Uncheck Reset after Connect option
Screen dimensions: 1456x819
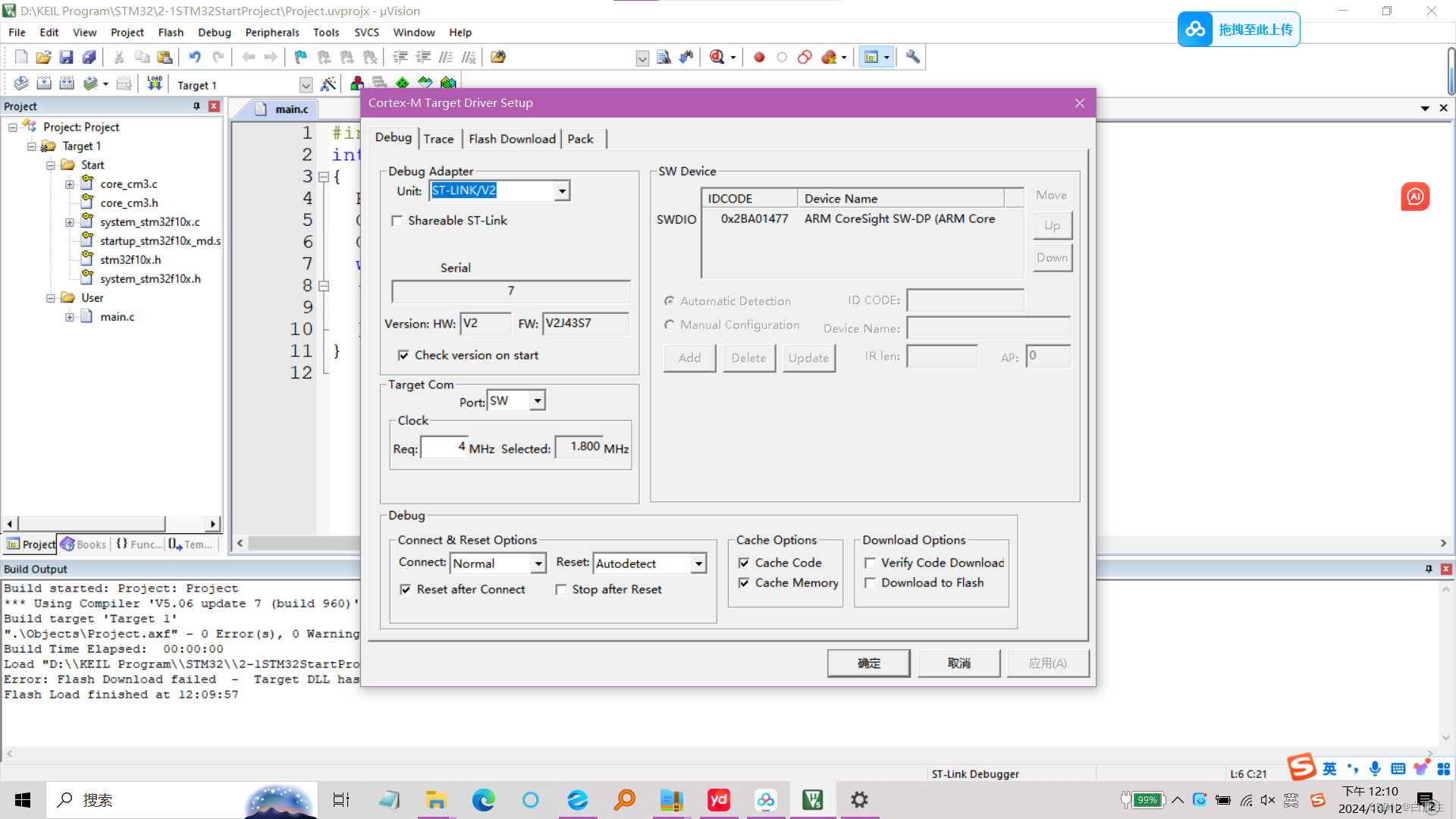406,589
